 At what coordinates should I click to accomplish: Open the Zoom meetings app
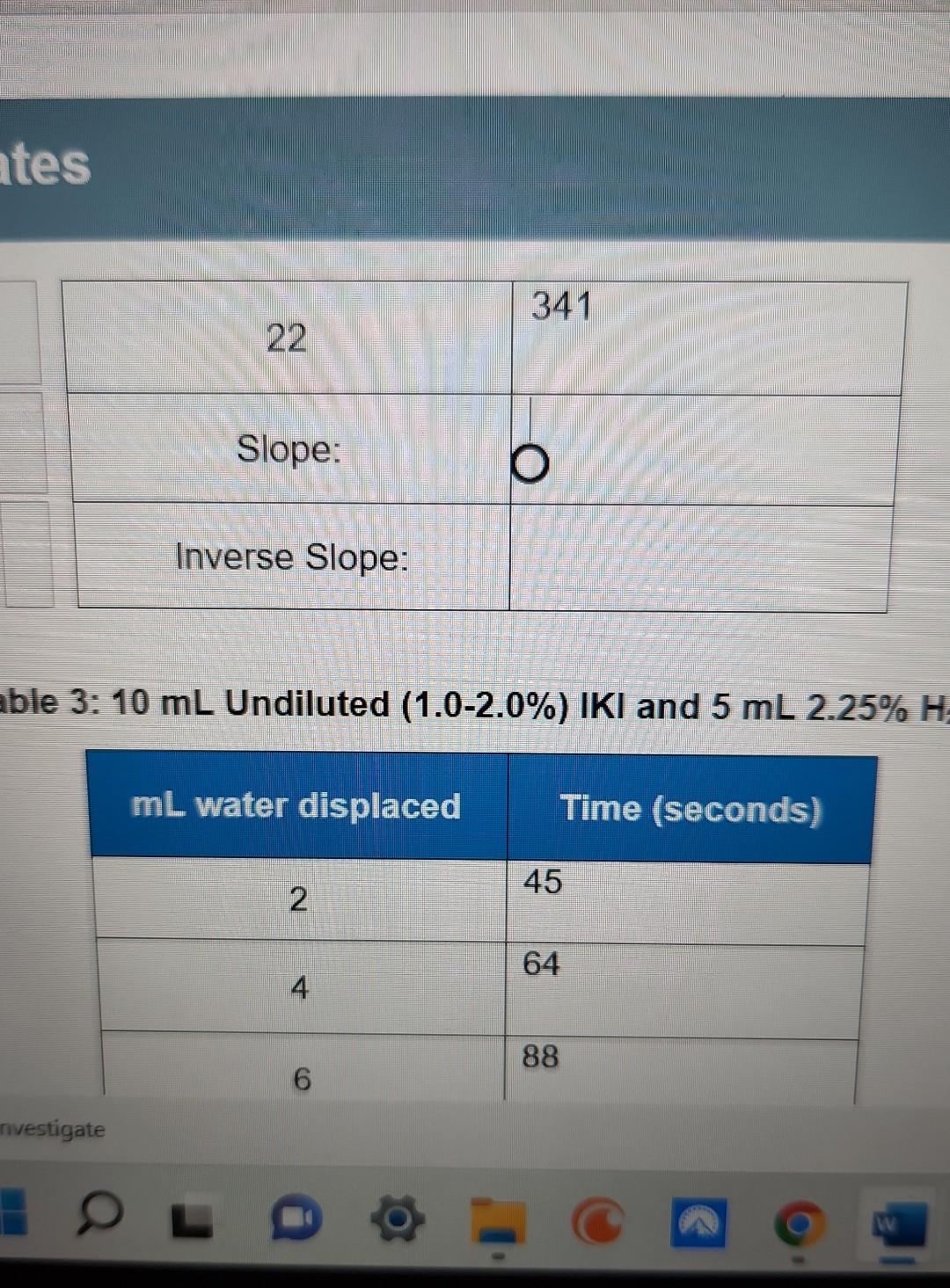point(295,1218)
